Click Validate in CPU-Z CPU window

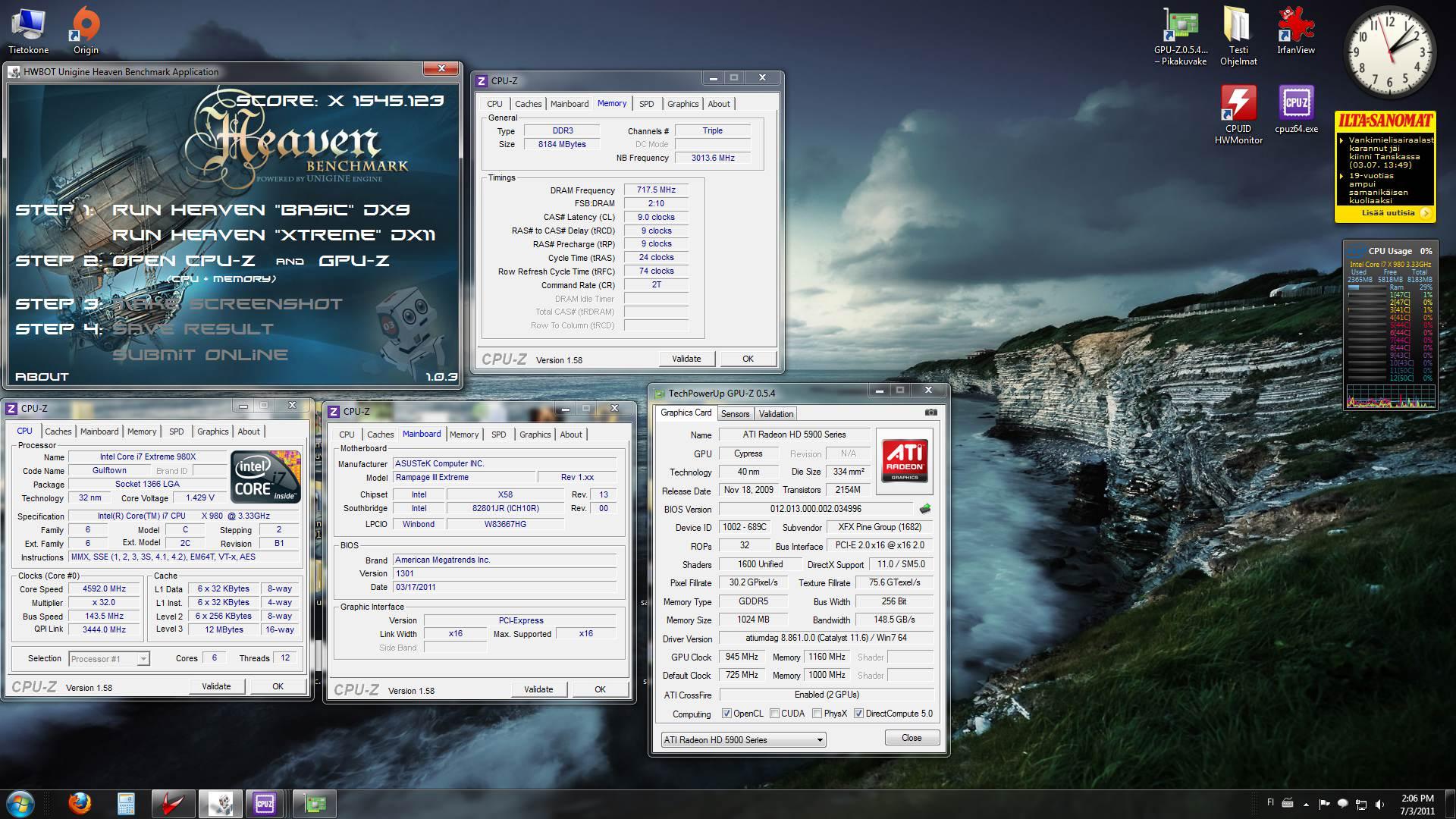tap(216, 686)
